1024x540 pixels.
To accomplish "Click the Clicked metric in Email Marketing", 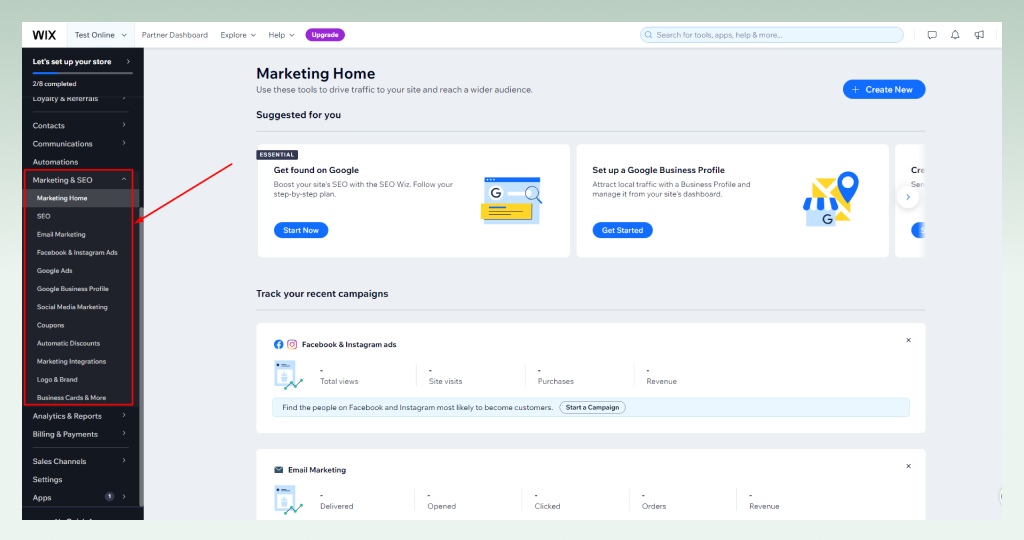I will (x=547, y=501).
